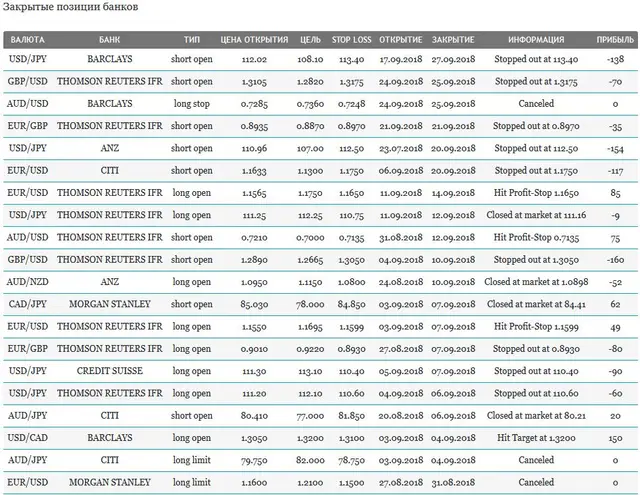This screenshot has width=640, height=495.
Task: Click opening price 0.7285
Action: [254, 104]
